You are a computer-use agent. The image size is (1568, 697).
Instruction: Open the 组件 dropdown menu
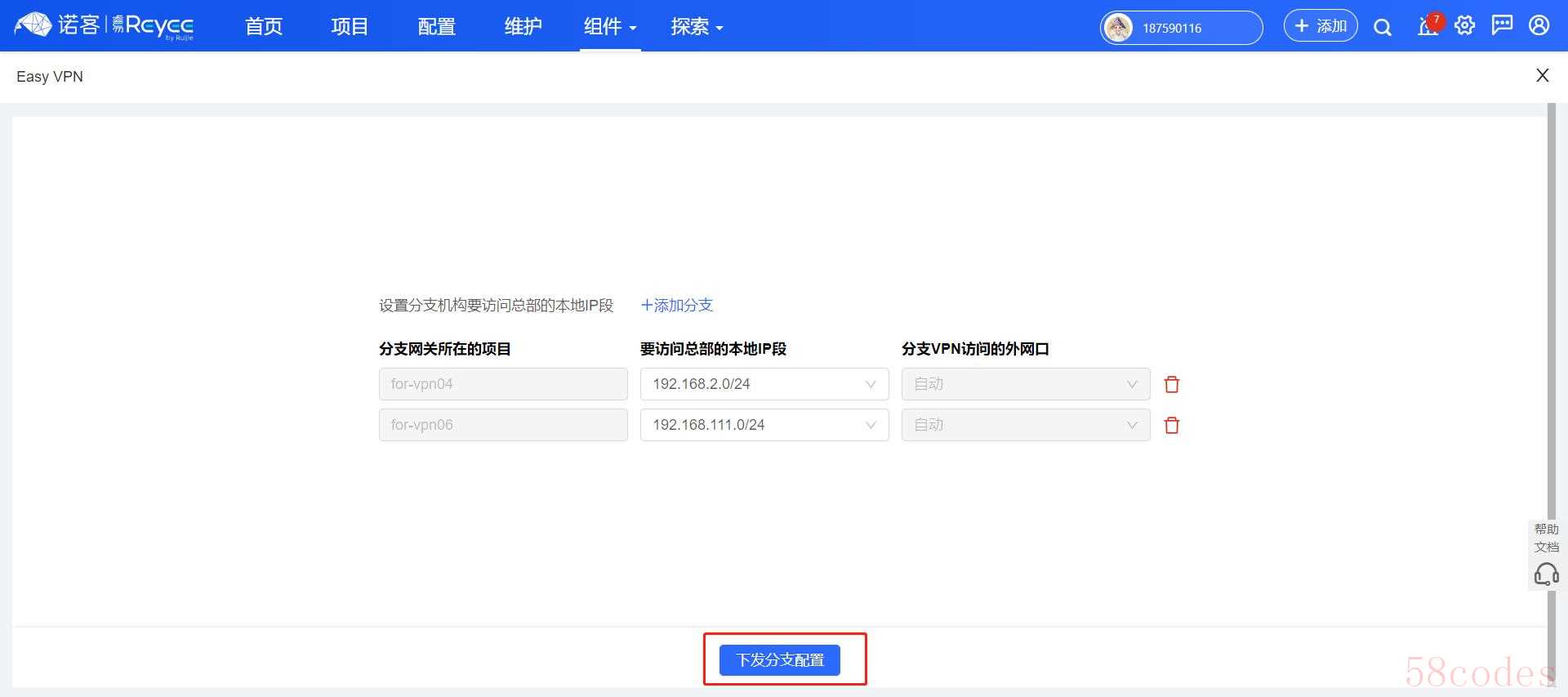click(x=609, y=27)
